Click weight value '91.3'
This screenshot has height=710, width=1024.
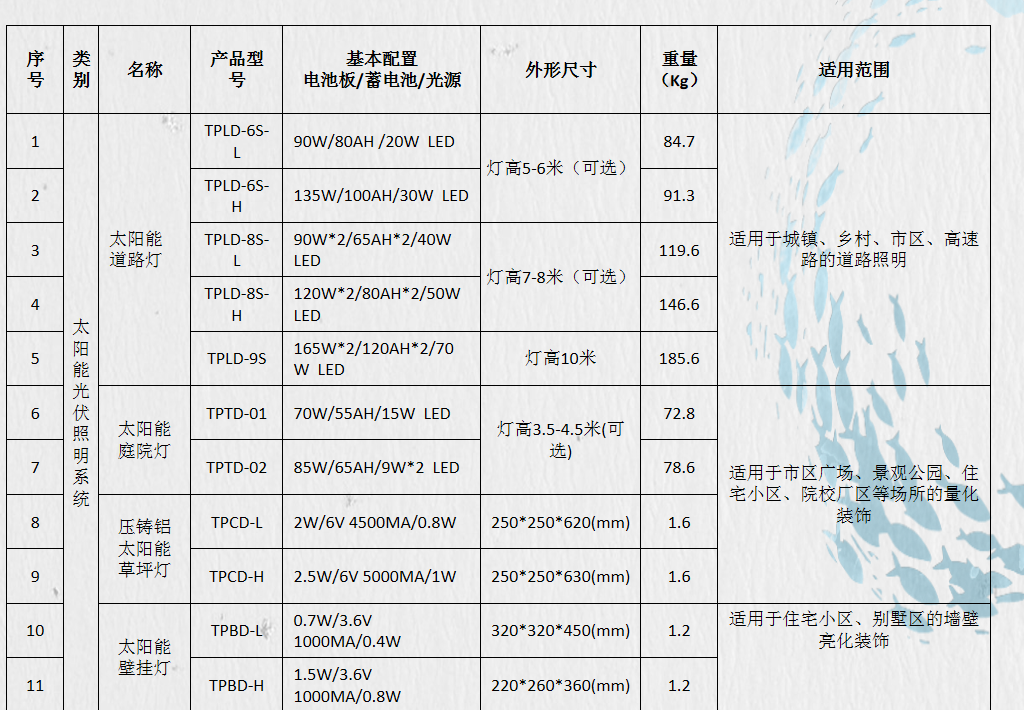tap(679, 195)
